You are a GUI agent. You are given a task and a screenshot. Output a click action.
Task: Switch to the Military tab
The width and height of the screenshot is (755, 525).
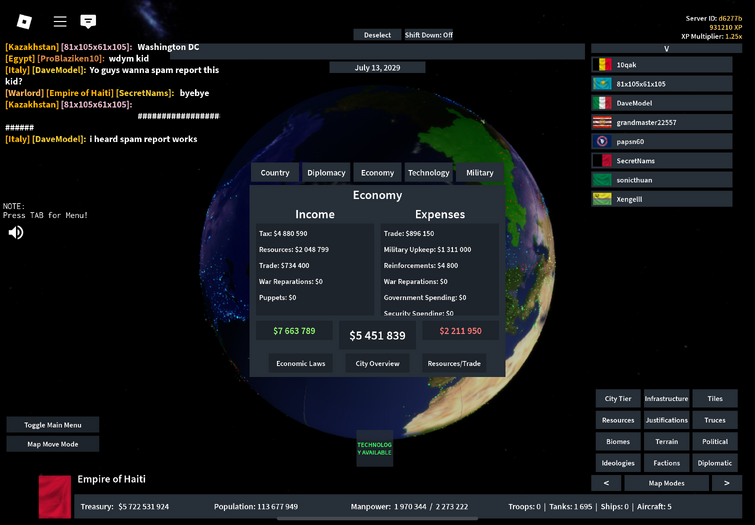click(480, 172)
